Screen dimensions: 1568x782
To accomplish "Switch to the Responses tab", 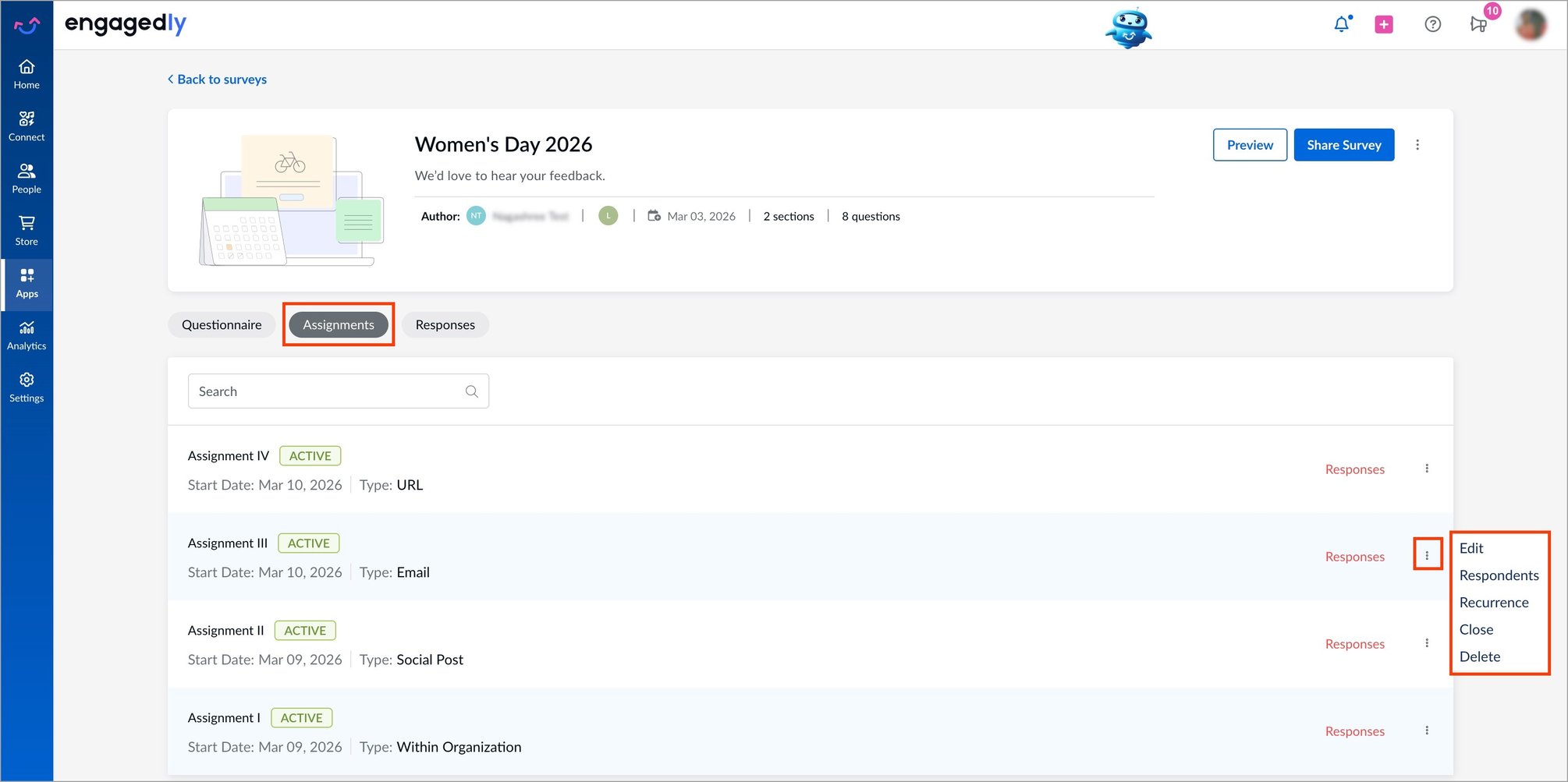I will [x=445, y=325].
